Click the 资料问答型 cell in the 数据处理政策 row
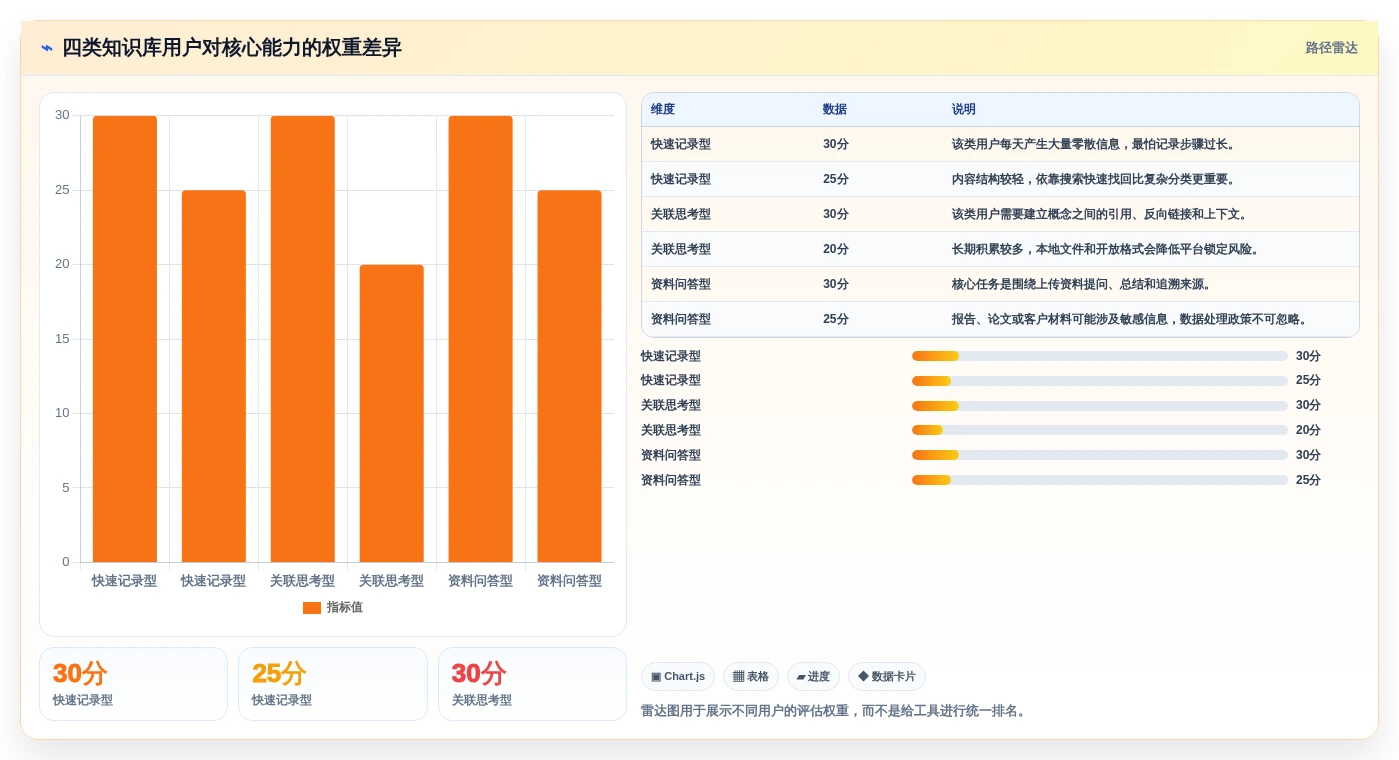 [681, 319]
